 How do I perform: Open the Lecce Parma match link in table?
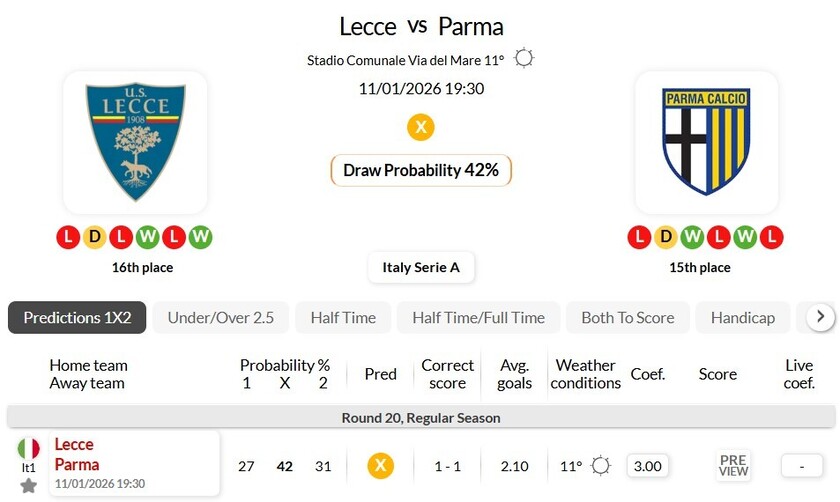point(77,454)
